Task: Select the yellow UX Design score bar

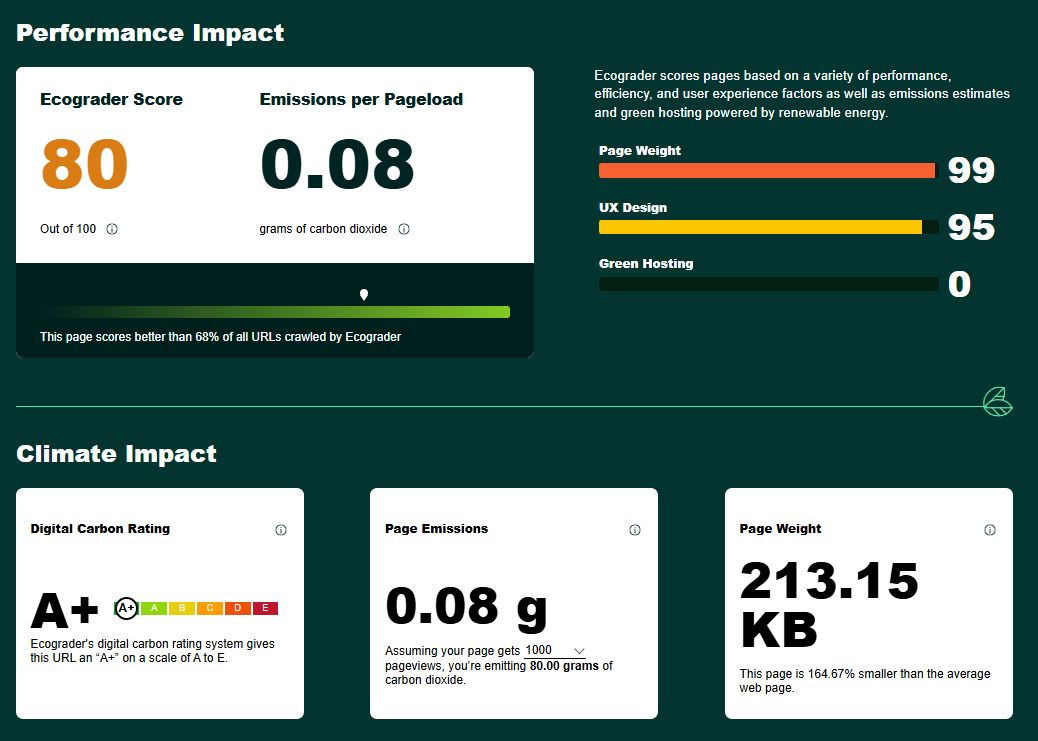Action: click(760, 228)
